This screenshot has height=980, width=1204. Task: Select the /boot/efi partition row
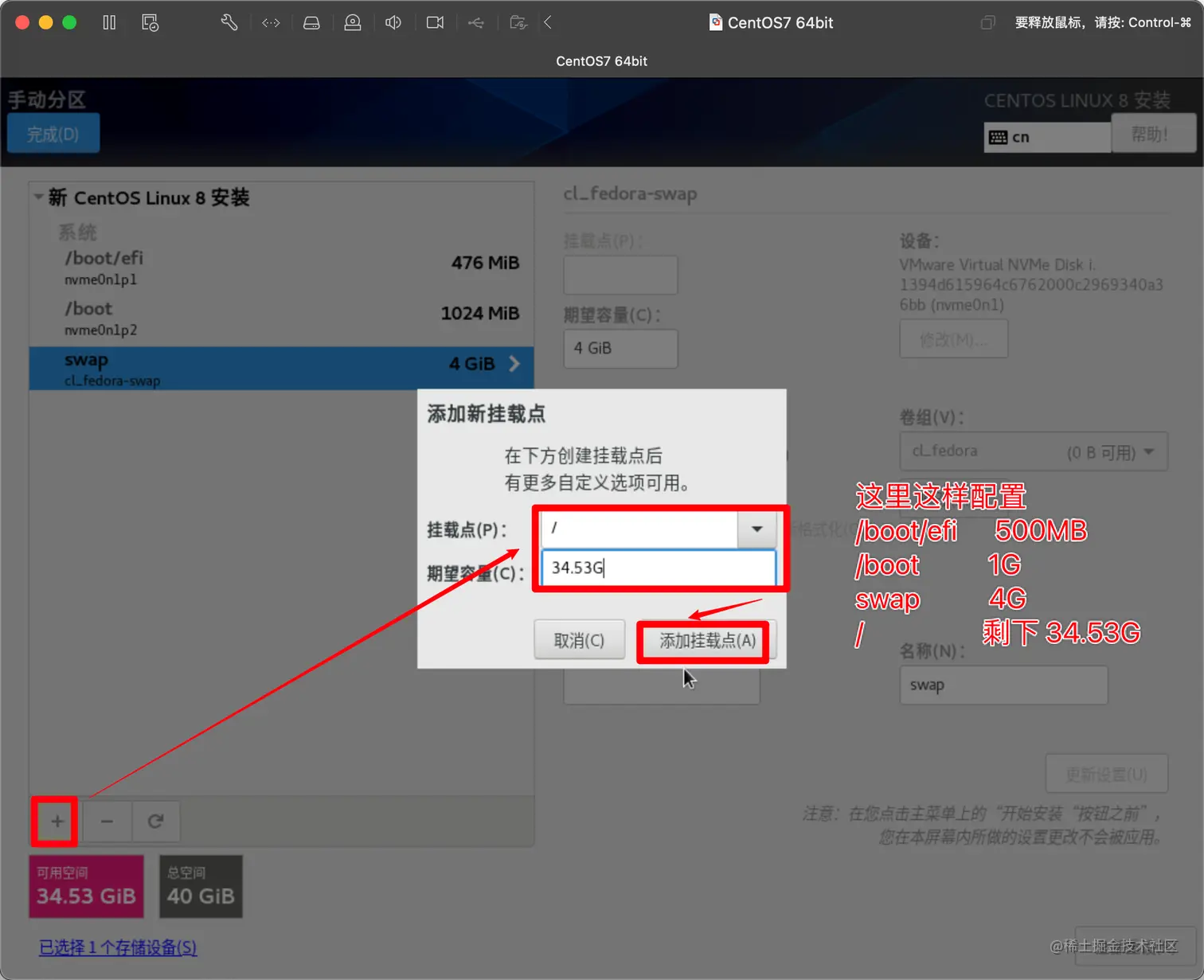pyautogui.click(x=282, y=267)
